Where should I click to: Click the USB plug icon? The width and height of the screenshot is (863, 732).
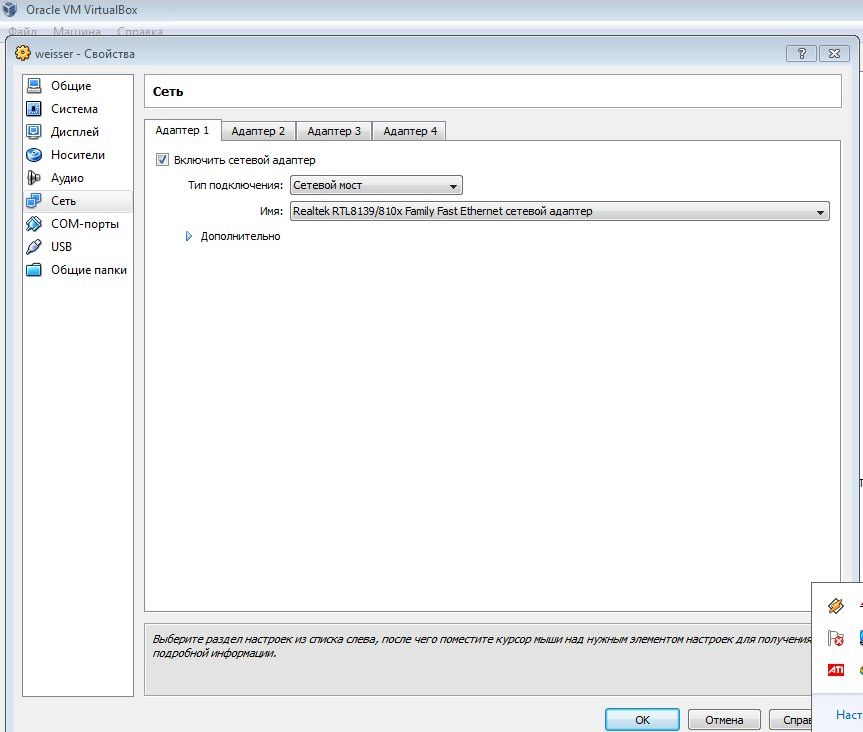pyautogui.click(x=34, y=247)
